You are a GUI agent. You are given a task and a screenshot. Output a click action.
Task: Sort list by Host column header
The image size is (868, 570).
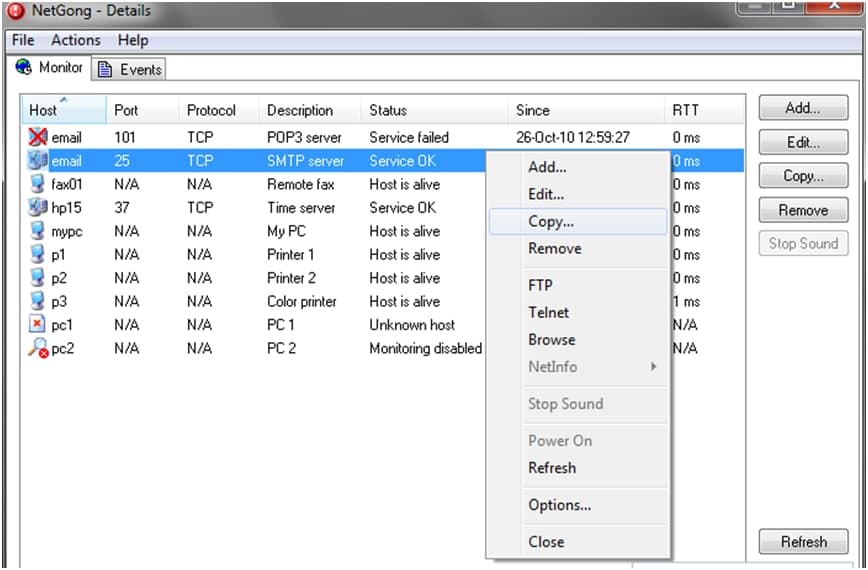click(x=63, y=110)
